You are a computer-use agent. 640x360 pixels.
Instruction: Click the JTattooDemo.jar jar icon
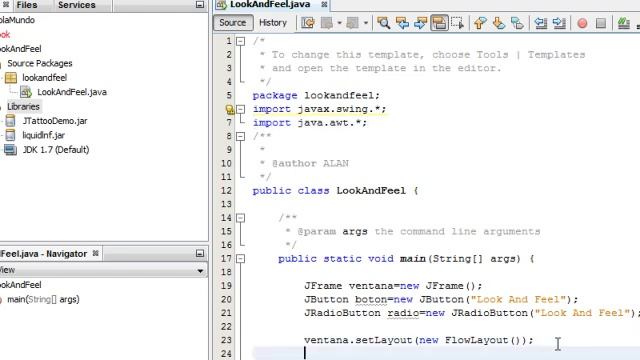point(10,121)
